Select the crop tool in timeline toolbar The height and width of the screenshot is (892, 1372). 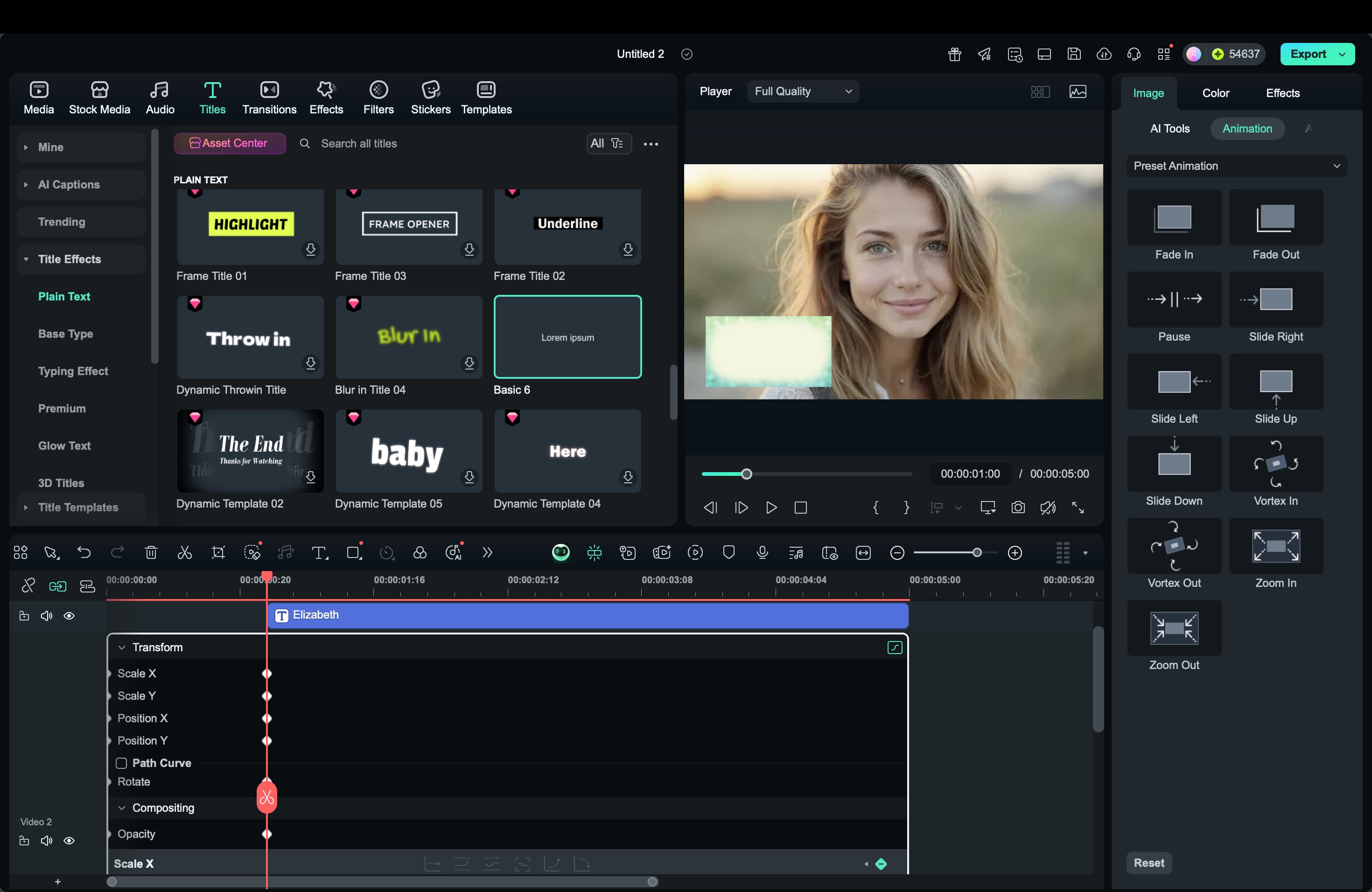tap(218, 553)
